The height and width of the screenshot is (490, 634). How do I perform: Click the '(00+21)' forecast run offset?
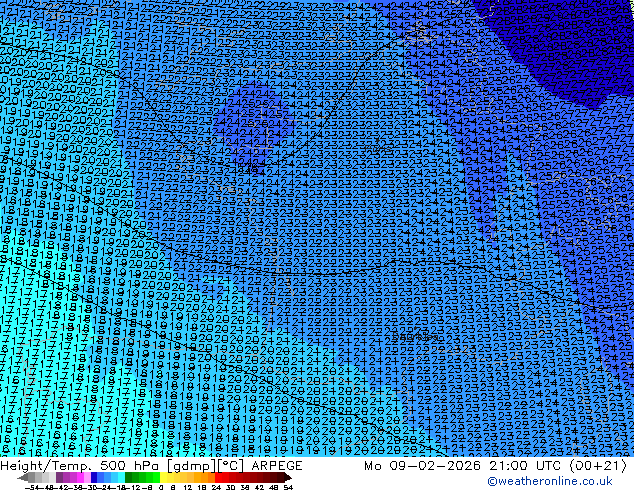(x=598, y=466)
